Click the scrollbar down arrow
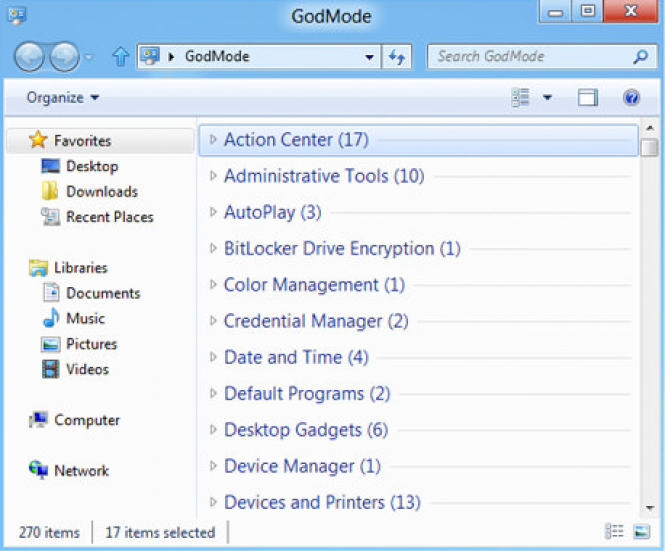665x551 pixels. [649, 507]
